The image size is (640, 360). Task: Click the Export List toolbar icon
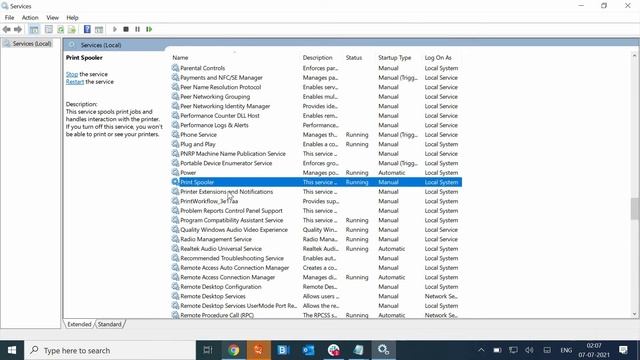72,29
